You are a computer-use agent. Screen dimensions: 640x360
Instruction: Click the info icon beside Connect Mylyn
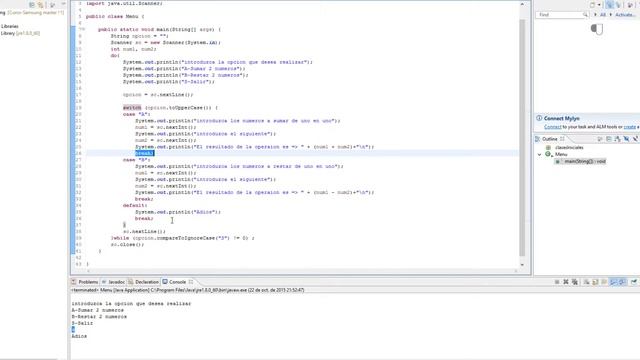[x=539, y=118]
